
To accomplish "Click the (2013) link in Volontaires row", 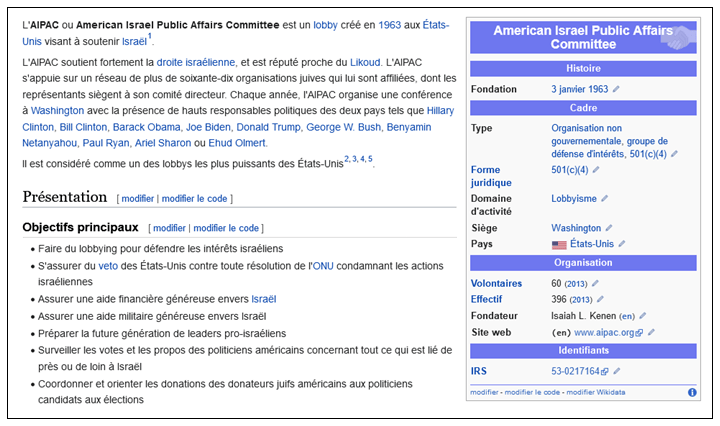I will [576, 284].
